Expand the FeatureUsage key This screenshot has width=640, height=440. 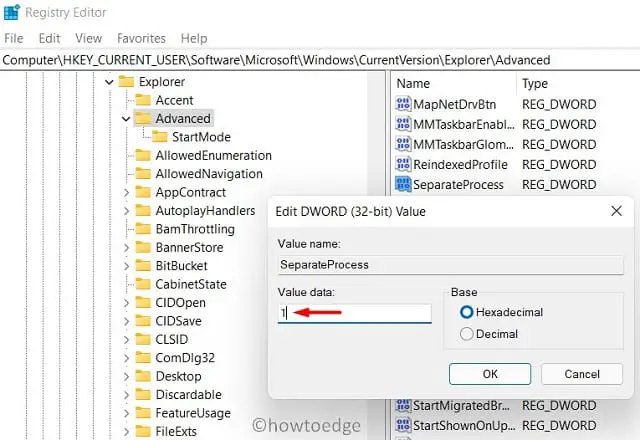[x=126, y=413]
